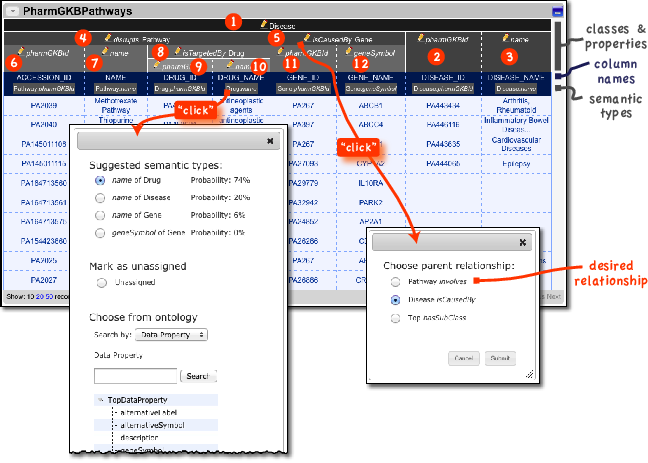Screen dimensions: 648x463
Task: Select the Unassigned radio button
Action: pos(102,283)
